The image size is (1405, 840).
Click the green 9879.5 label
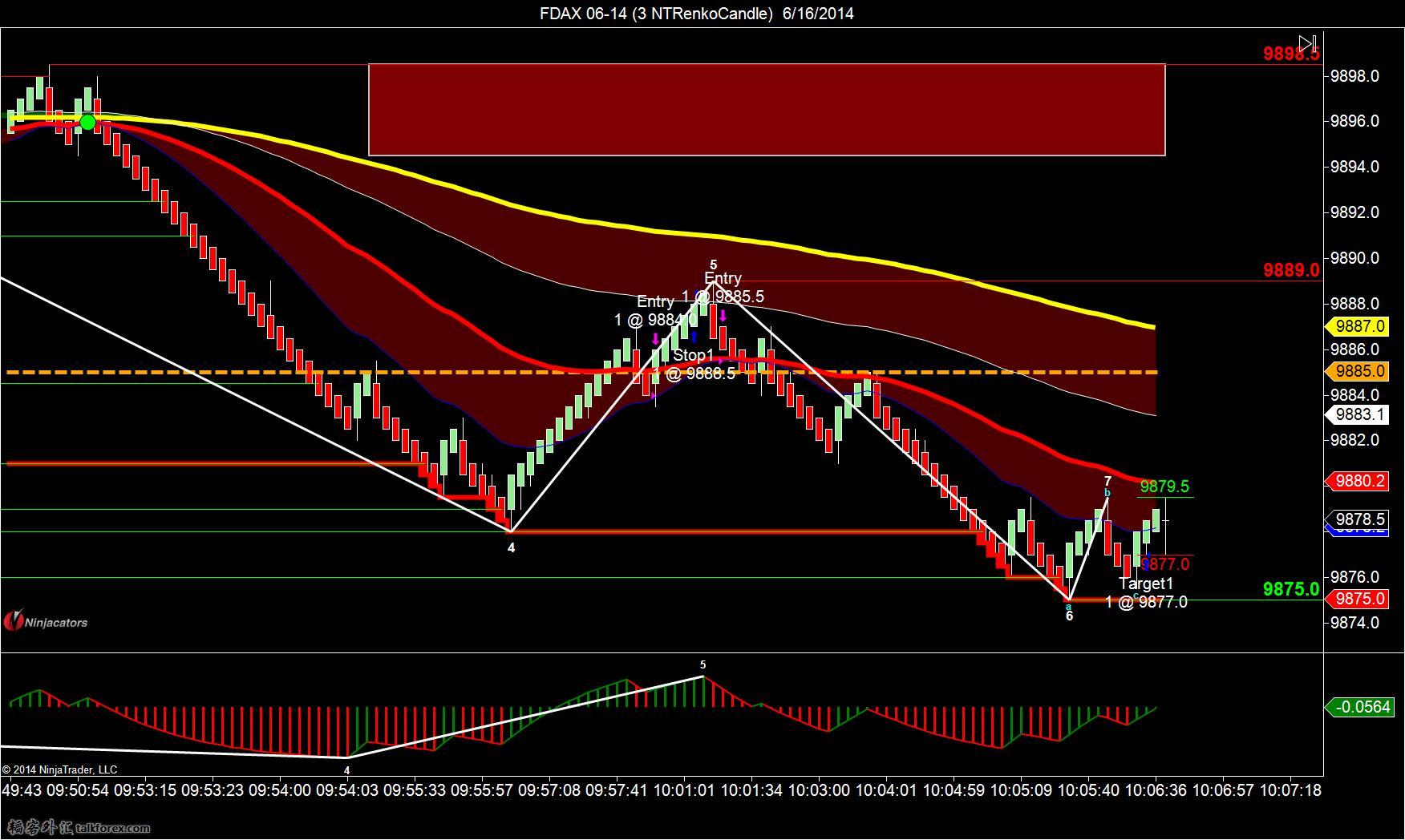[x=1164, y=487]
